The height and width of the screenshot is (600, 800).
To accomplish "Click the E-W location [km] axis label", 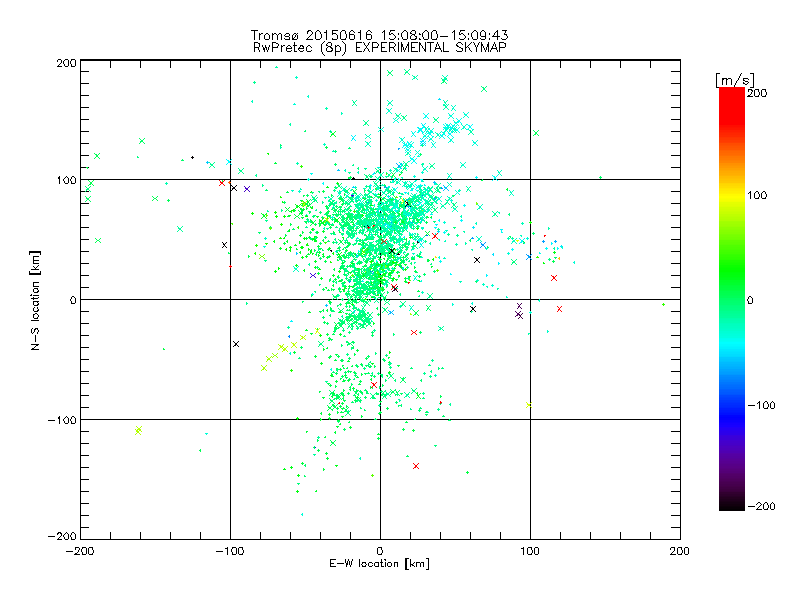I will (x=379, y=564).
